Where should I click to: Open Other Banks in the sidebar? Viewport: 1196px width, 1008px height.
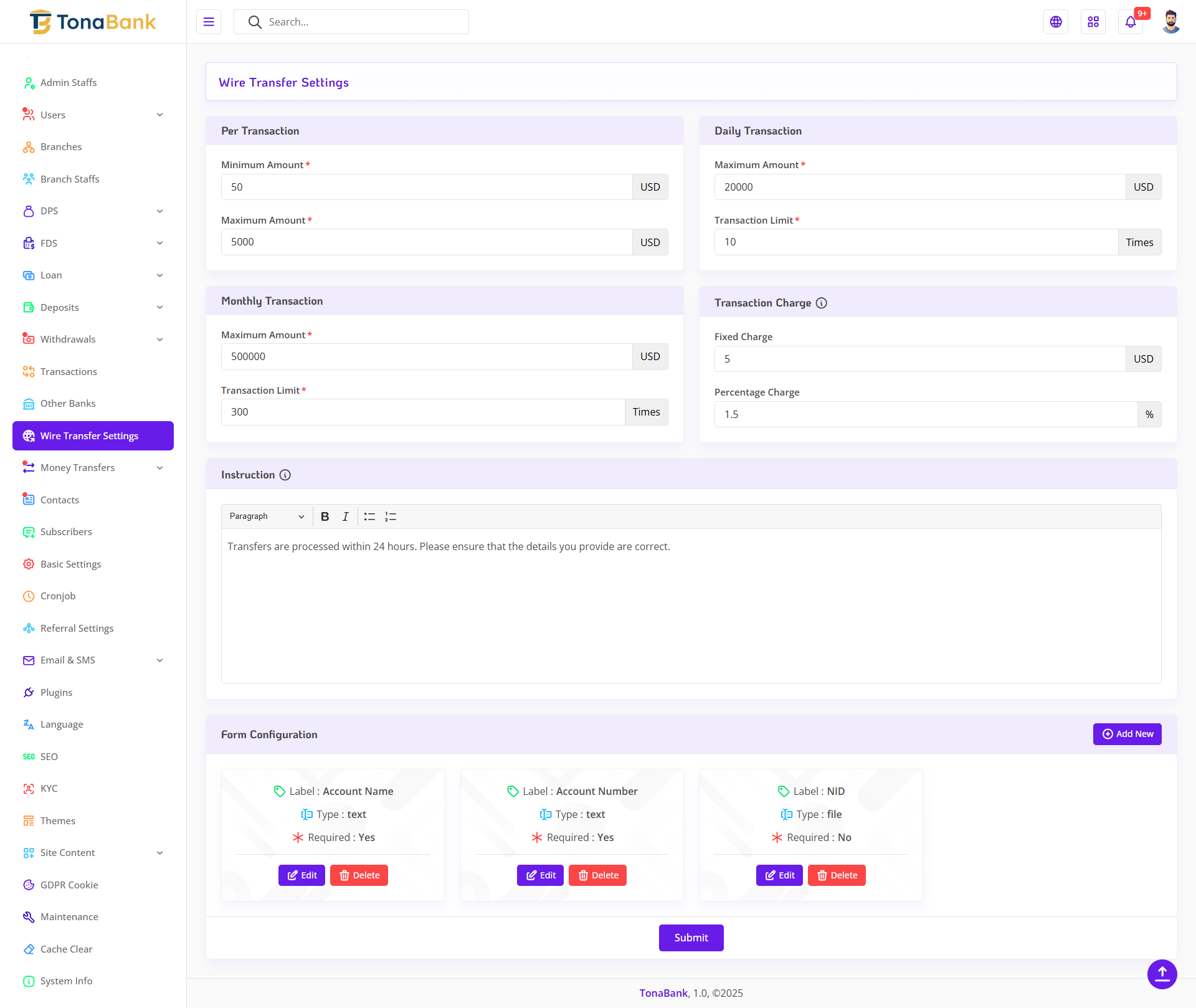(x=68, y=404)
